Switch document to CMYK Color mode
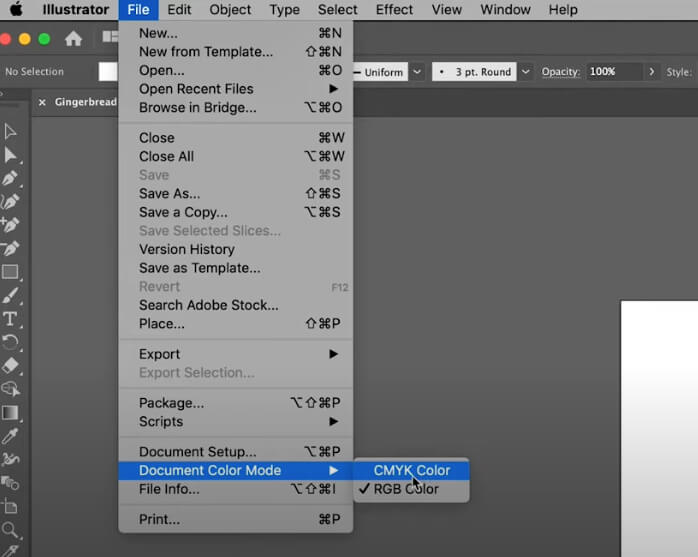This screenshot has width=698, height=557. coord(411,470)
